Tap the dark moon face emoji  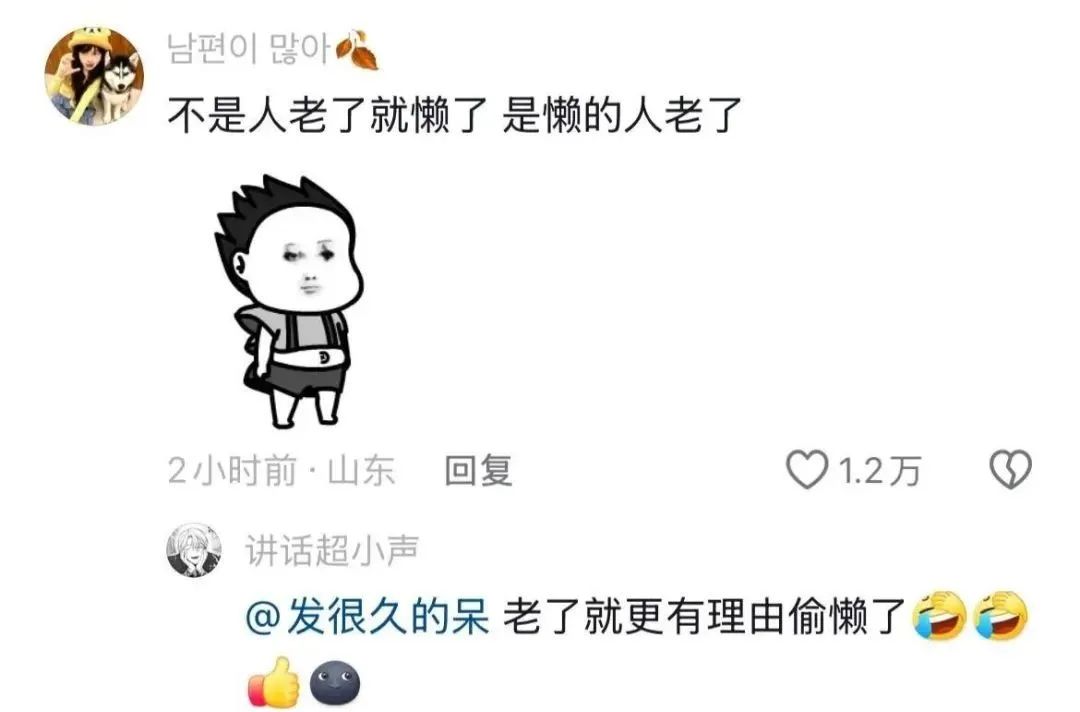tap(335, 682)
